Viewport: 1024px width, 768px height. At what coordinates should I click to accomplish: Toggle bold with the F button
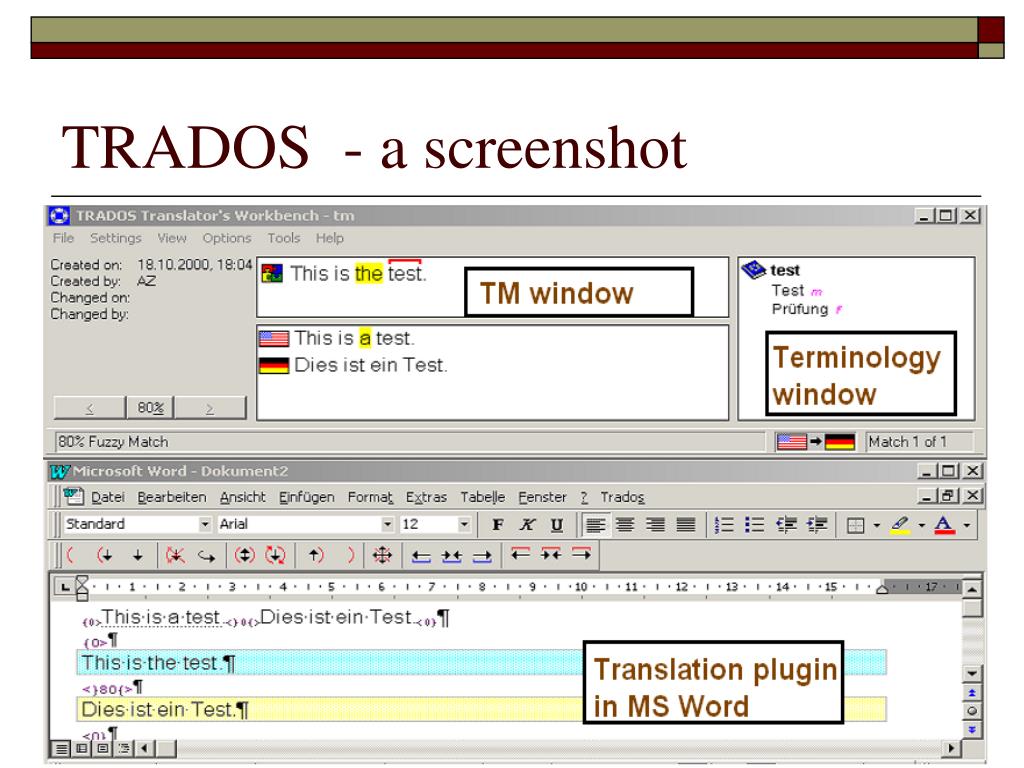(498, 524)
